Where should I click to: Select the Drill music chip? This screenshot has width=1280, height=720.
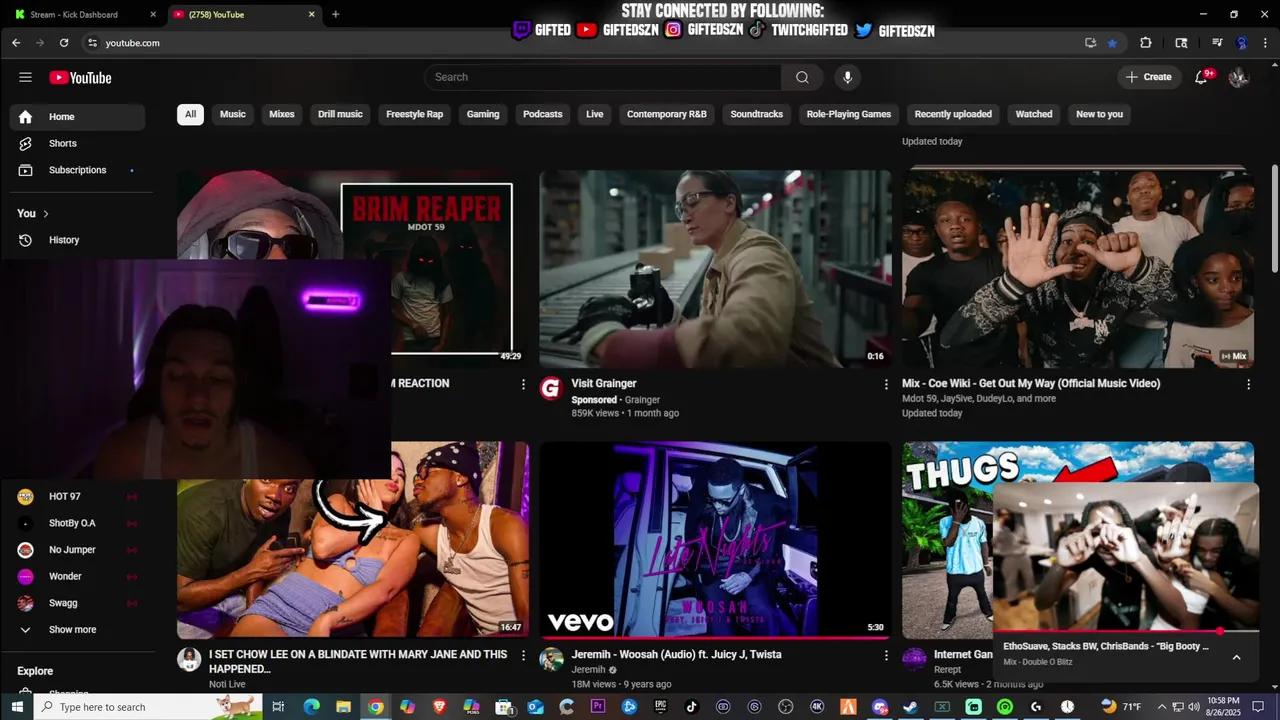tap(340, 114)
